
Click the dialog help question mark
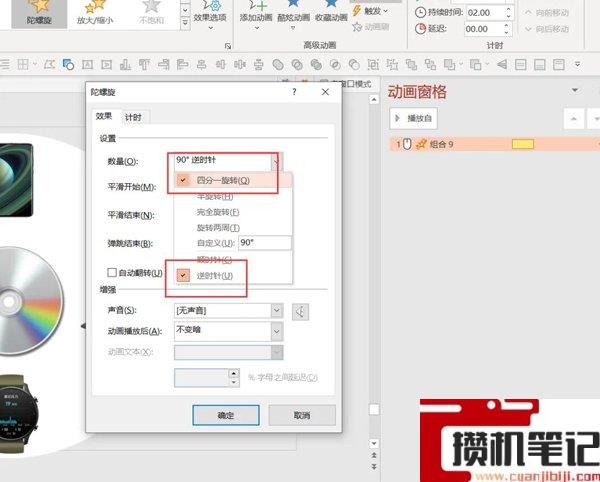coord(294,92)
